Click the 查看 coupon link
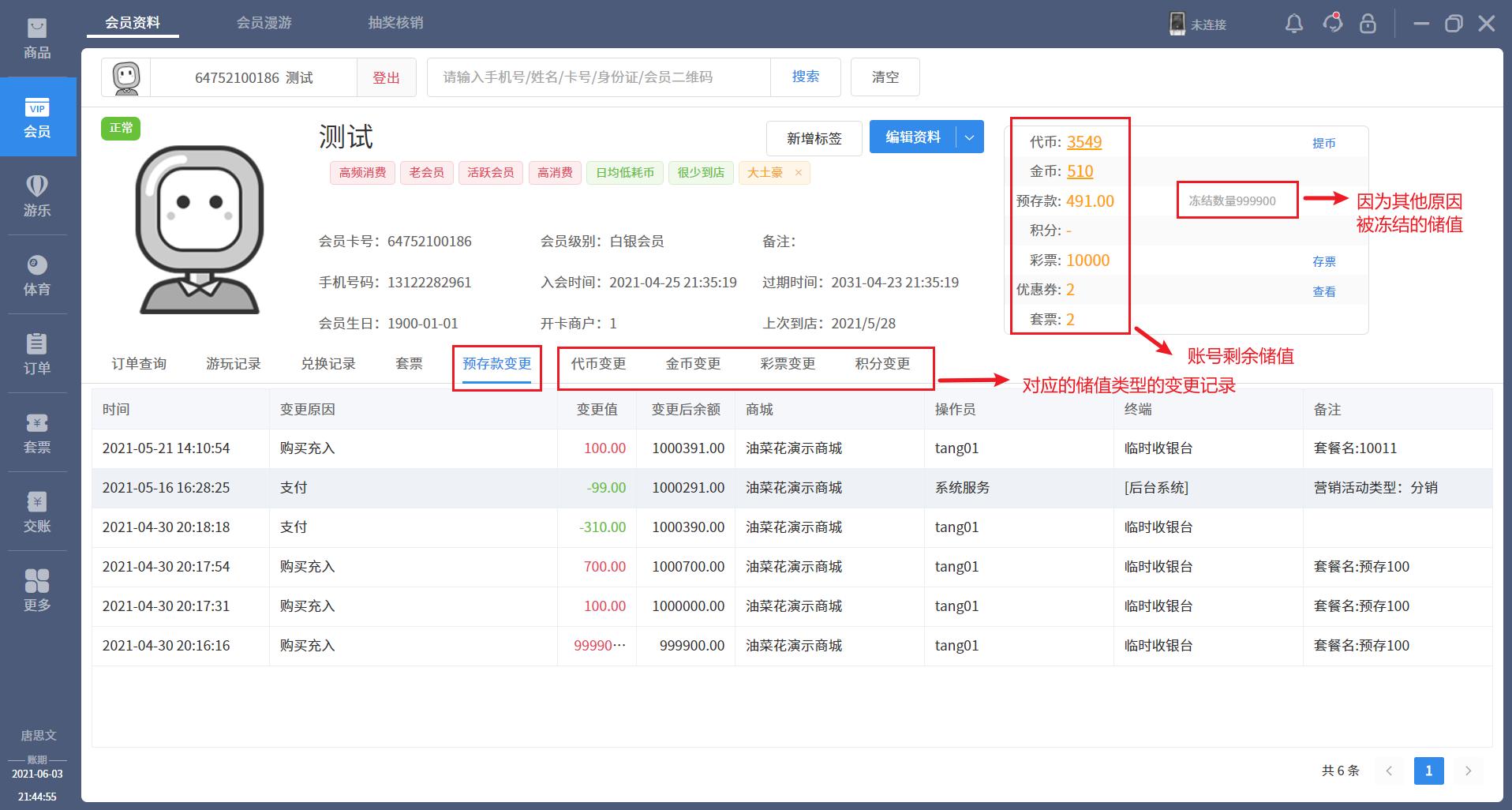This screenshot has width=1512, height=810. coord(1324,291)
